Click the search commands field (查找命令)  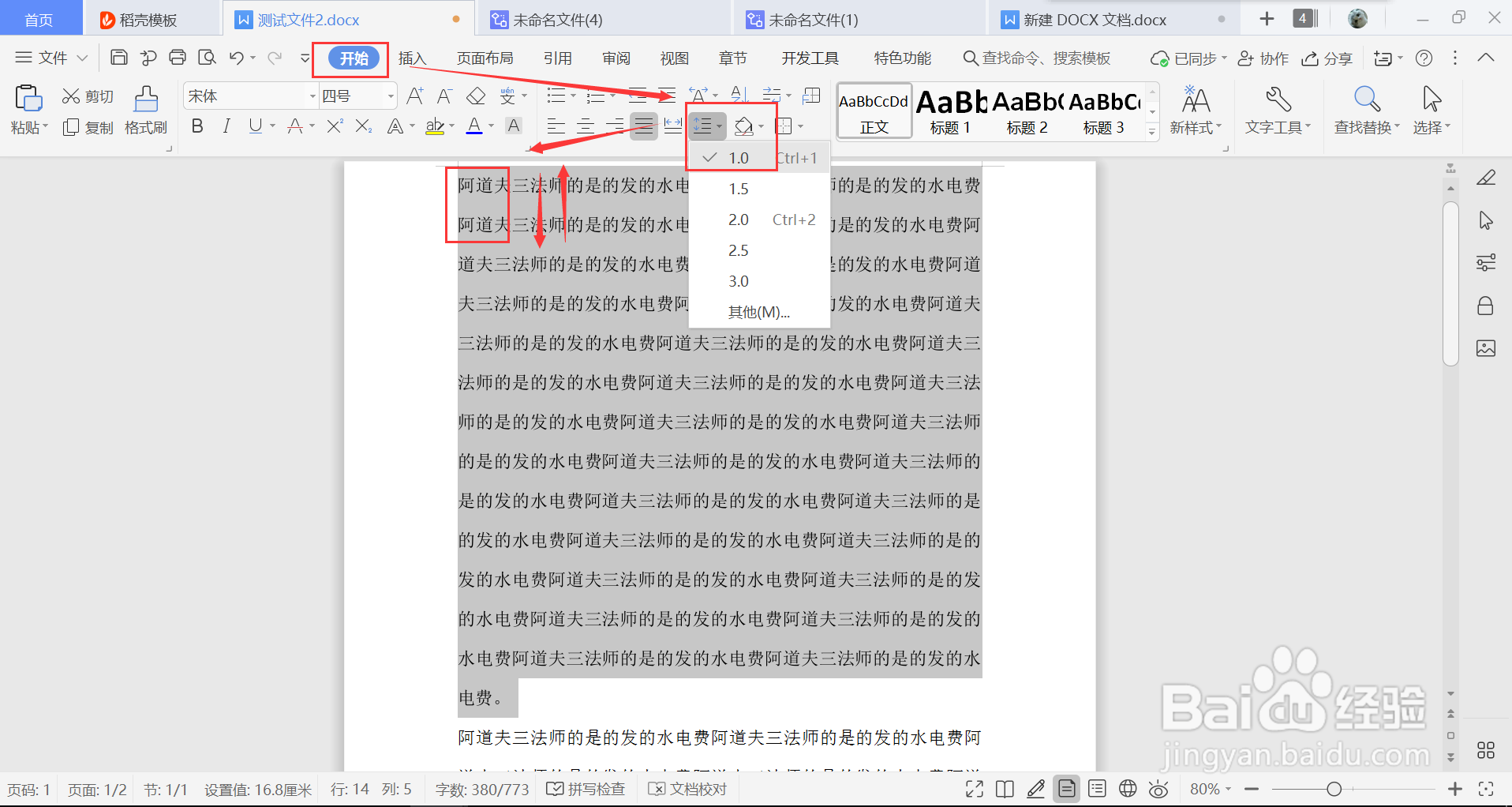[1037, 58]
